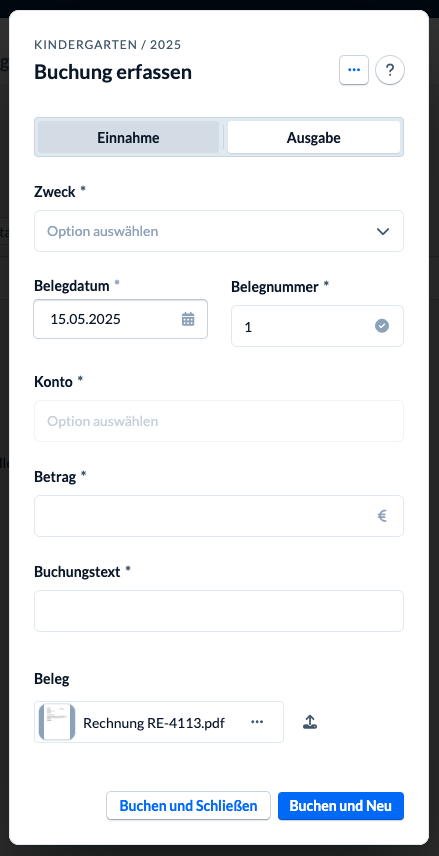The image size is (439, 856).
Task: Switch booking type to Einnahme
Action: click(x=128, y=138)
